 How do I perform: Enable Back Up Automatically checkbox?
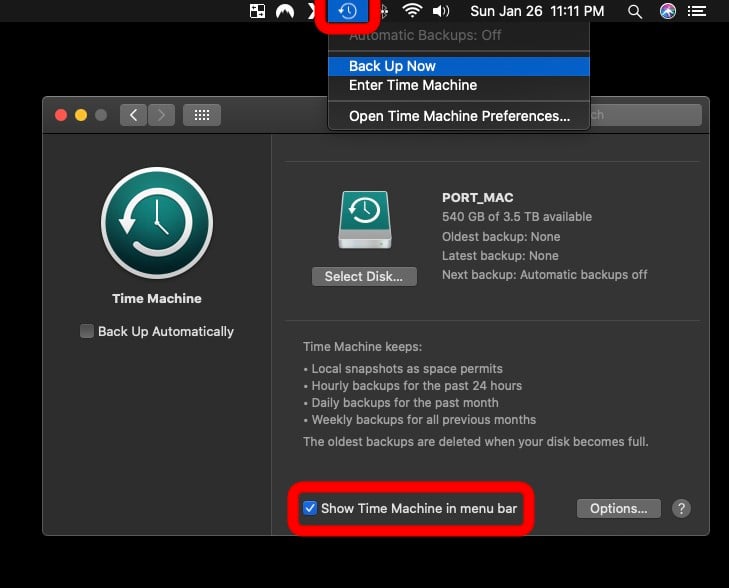(86, 331)
